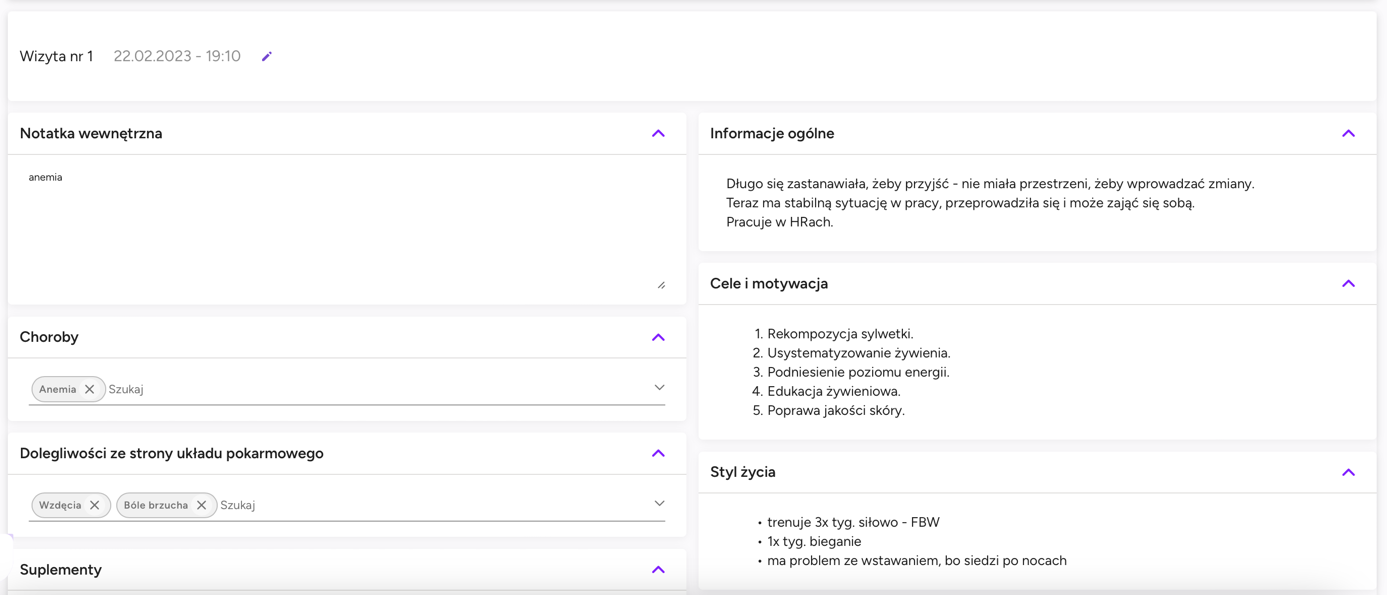Collapse Dolegliwości ze strony układu pokarmowego section

(658, 453)
